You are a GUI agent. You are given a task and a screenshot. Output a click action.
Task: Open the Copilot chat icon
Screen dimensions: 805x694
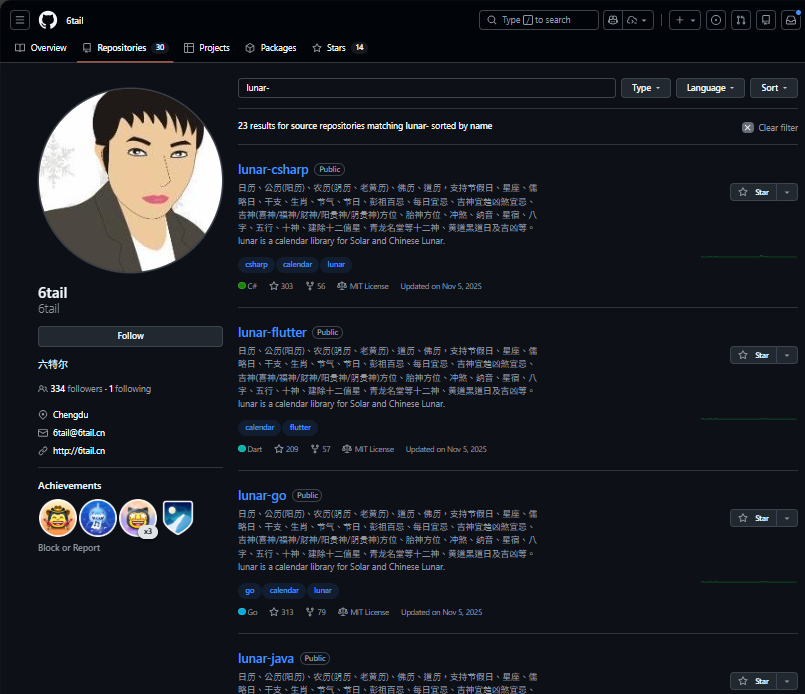[613, 20]
